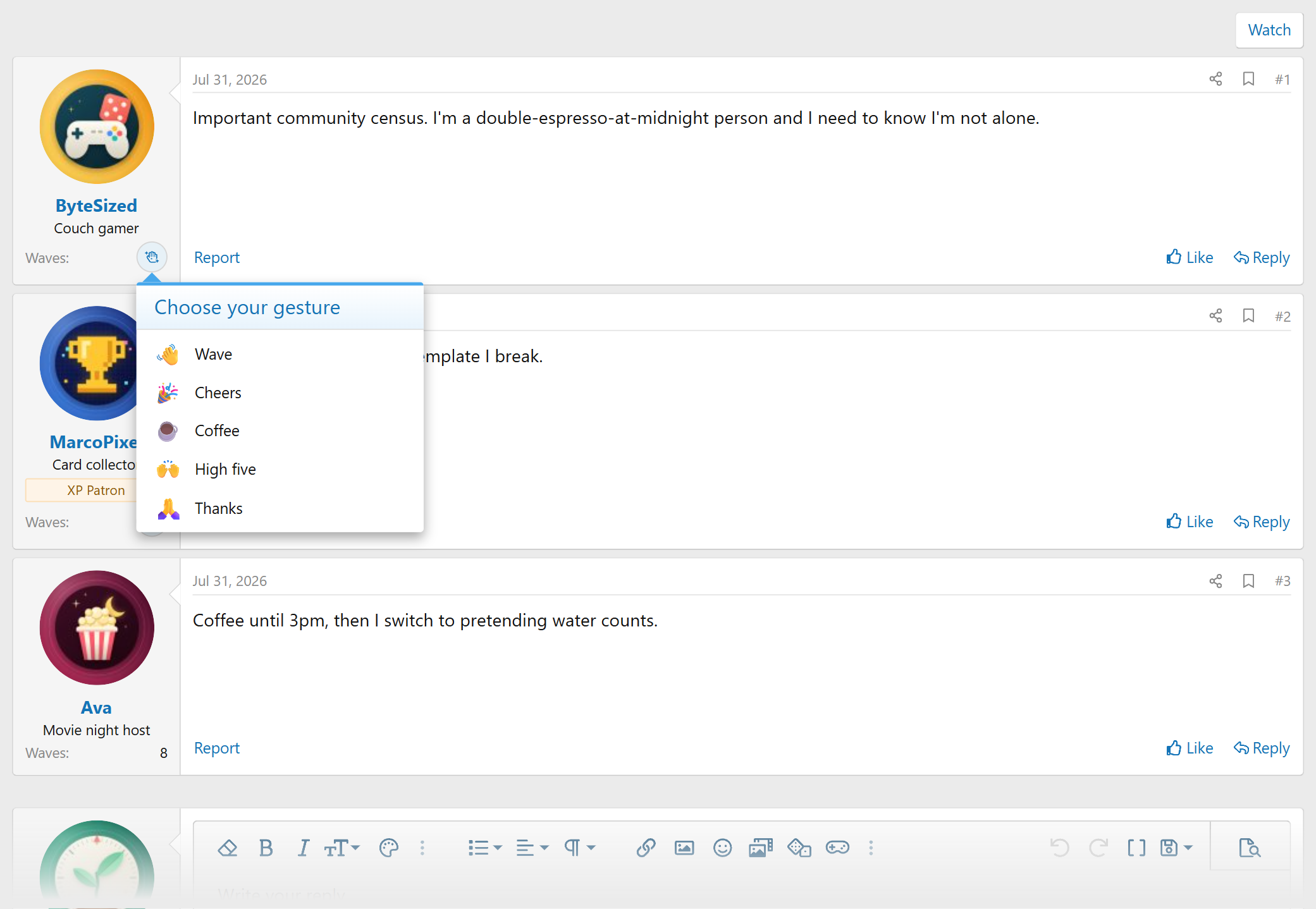This screenshot has height=909, width=1316.
Task: Share post #1 via share icon
Action: [x=1215, y=79]
